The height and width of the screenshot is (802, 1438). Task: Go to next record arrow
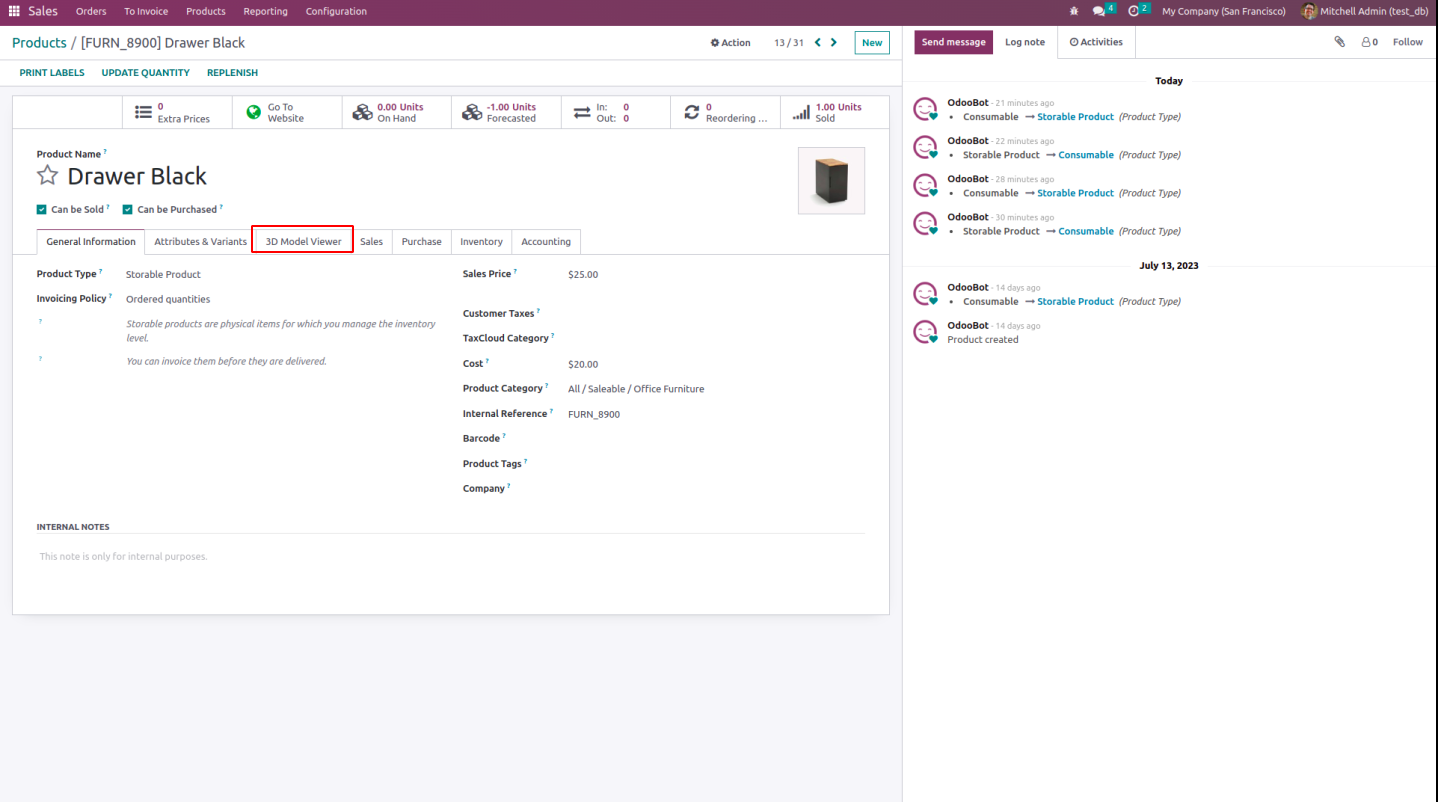pyautogui.click(x=834, y=42)
